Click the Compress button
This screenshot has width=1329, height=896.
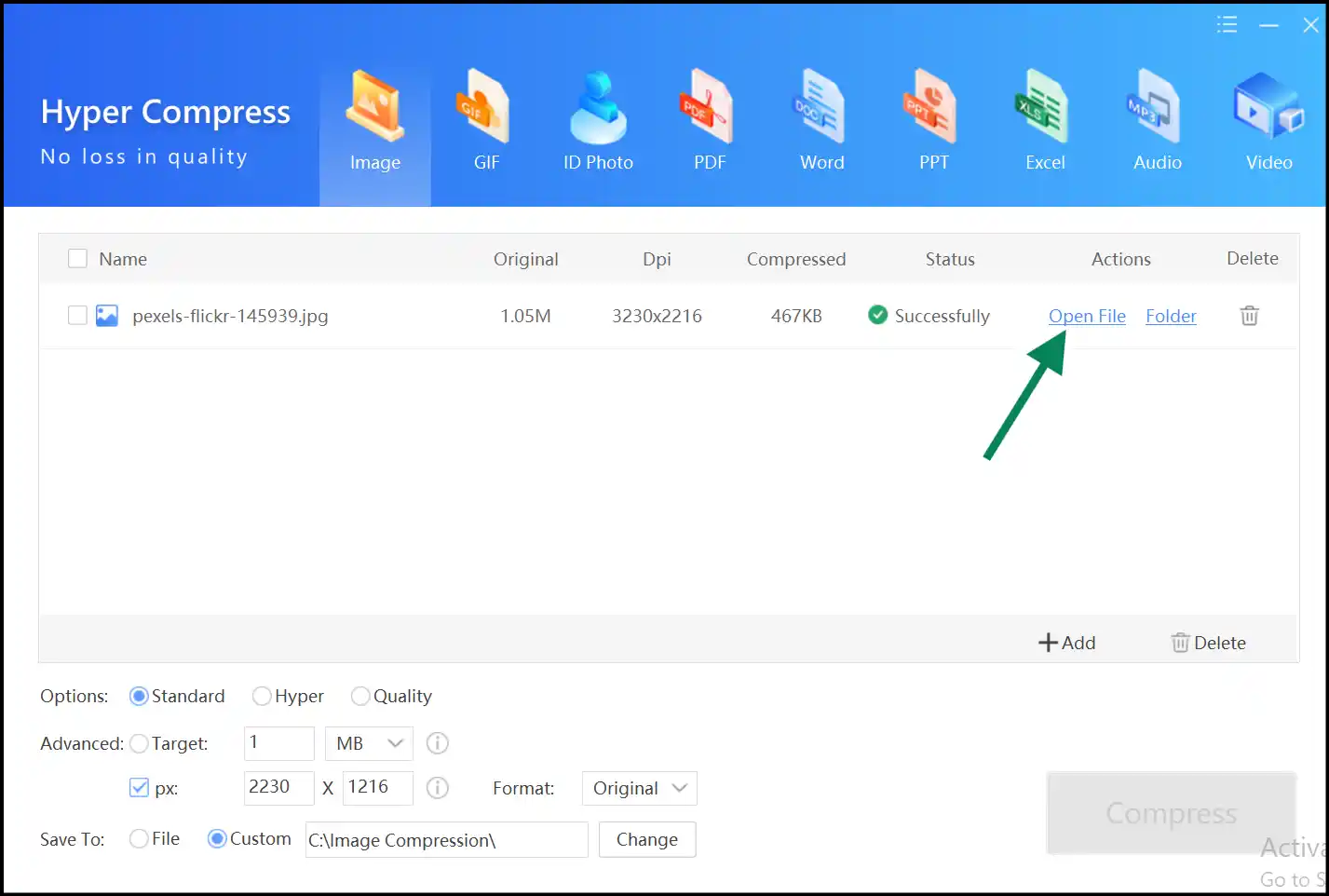pos(1172,813)
